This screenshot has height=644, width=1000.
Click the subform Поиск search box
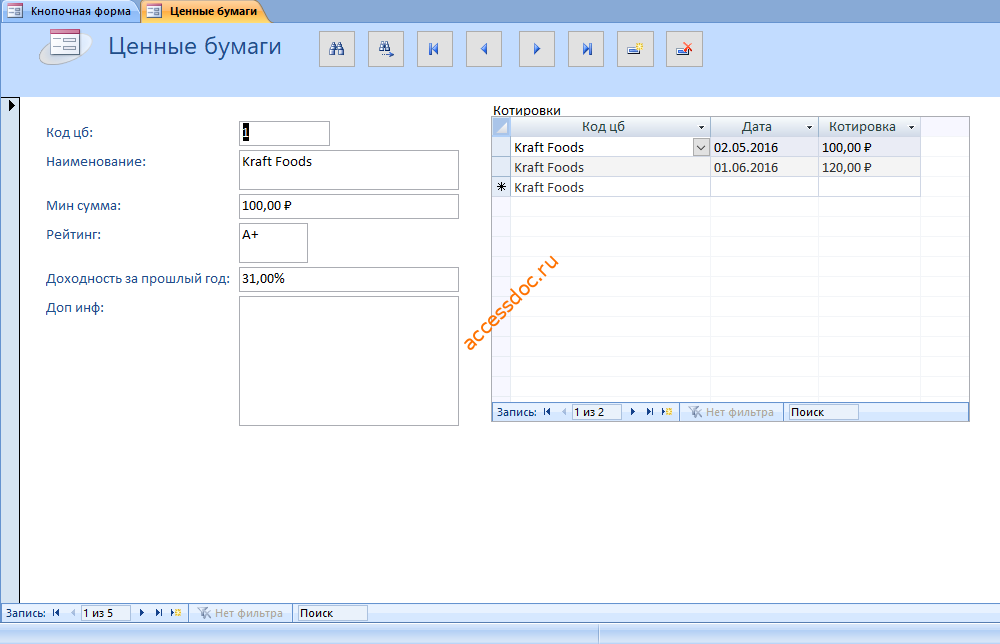pos(823,413)
